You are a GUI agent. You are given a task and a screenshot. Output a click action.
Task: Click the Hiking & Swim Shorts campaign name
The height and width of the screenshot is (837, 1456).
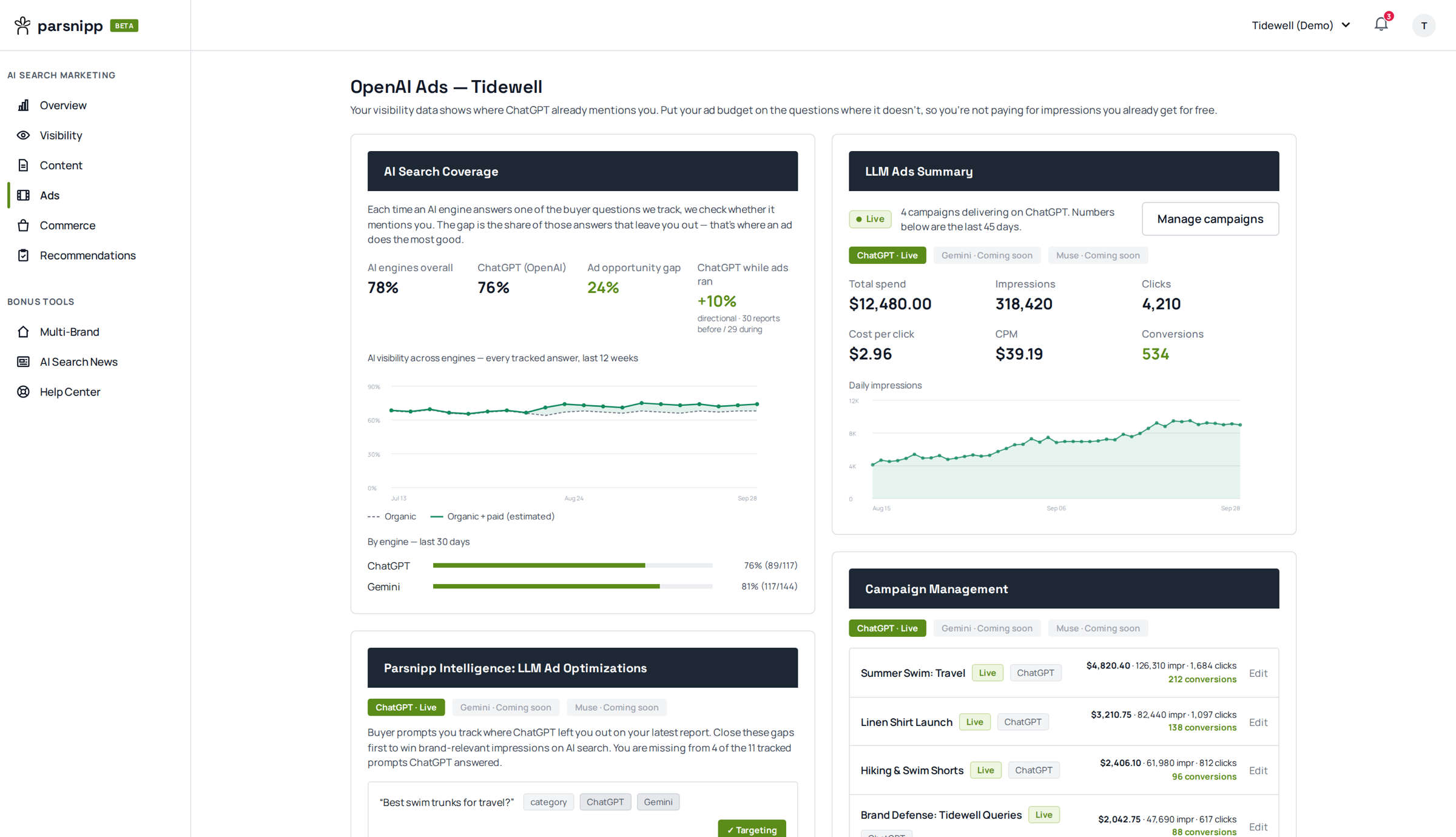pos(912,770)
